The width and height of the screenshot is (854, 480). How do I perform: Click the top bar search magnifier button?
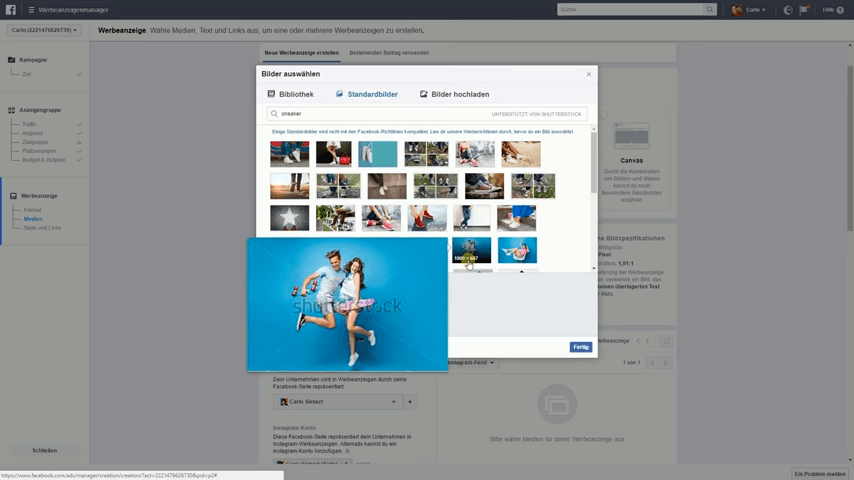[710, 10]
